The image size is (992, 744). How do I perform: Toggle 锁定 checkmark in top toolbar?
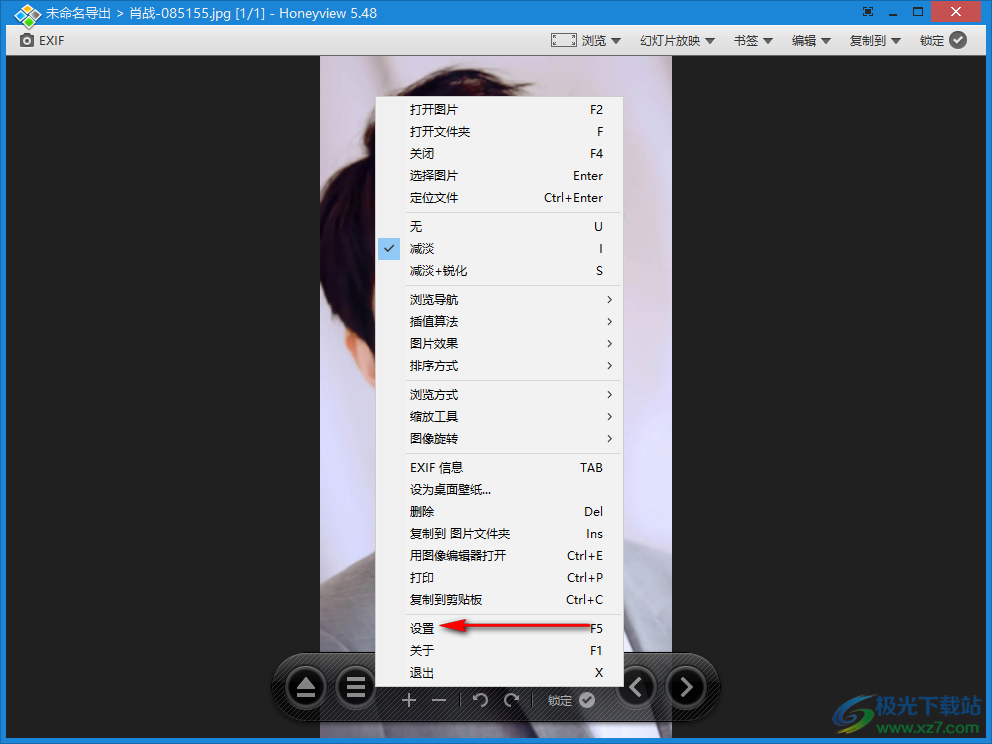[x=959, y=40]
